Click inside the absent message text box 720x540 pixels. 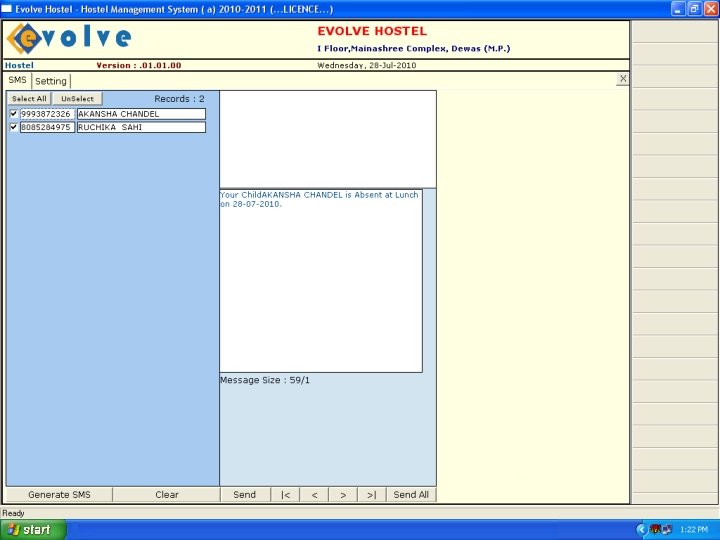pyautogui.click(x=321, y=281)
